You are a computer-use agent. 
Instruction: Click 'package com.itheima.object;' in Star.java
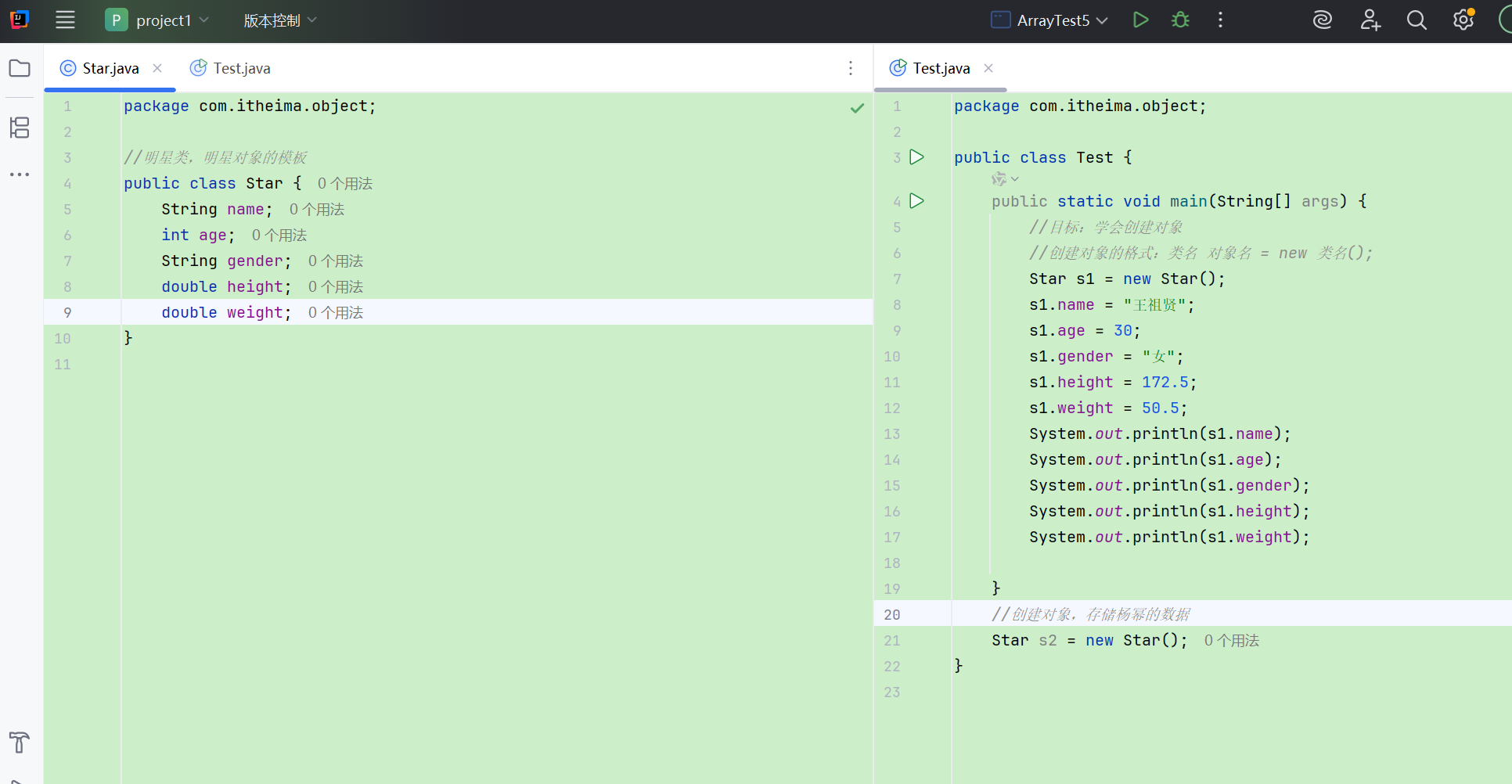(x=250, y=106)
